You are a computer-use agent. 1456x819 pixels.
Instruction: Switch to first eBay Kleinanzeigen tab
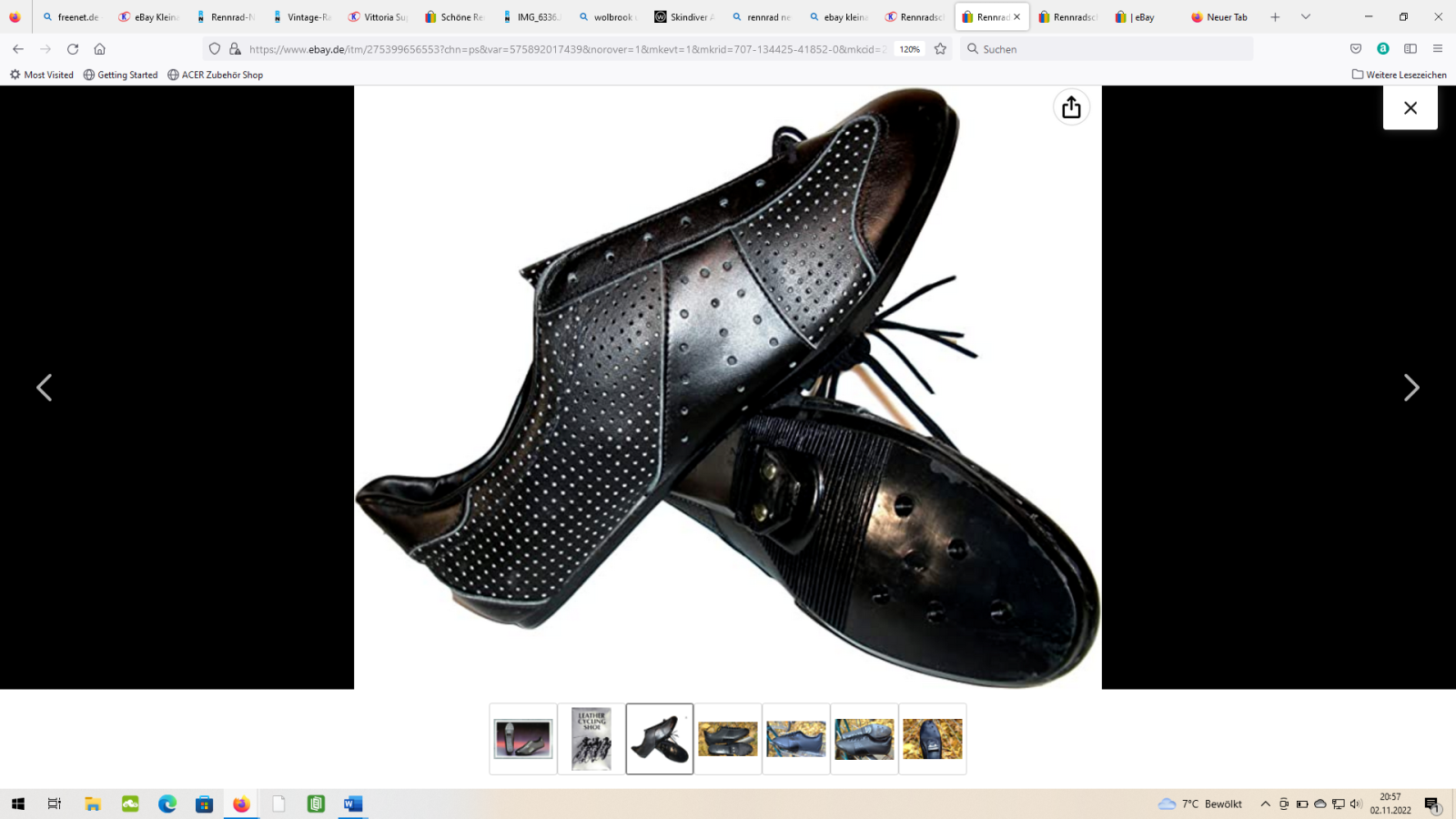point(148,17)
